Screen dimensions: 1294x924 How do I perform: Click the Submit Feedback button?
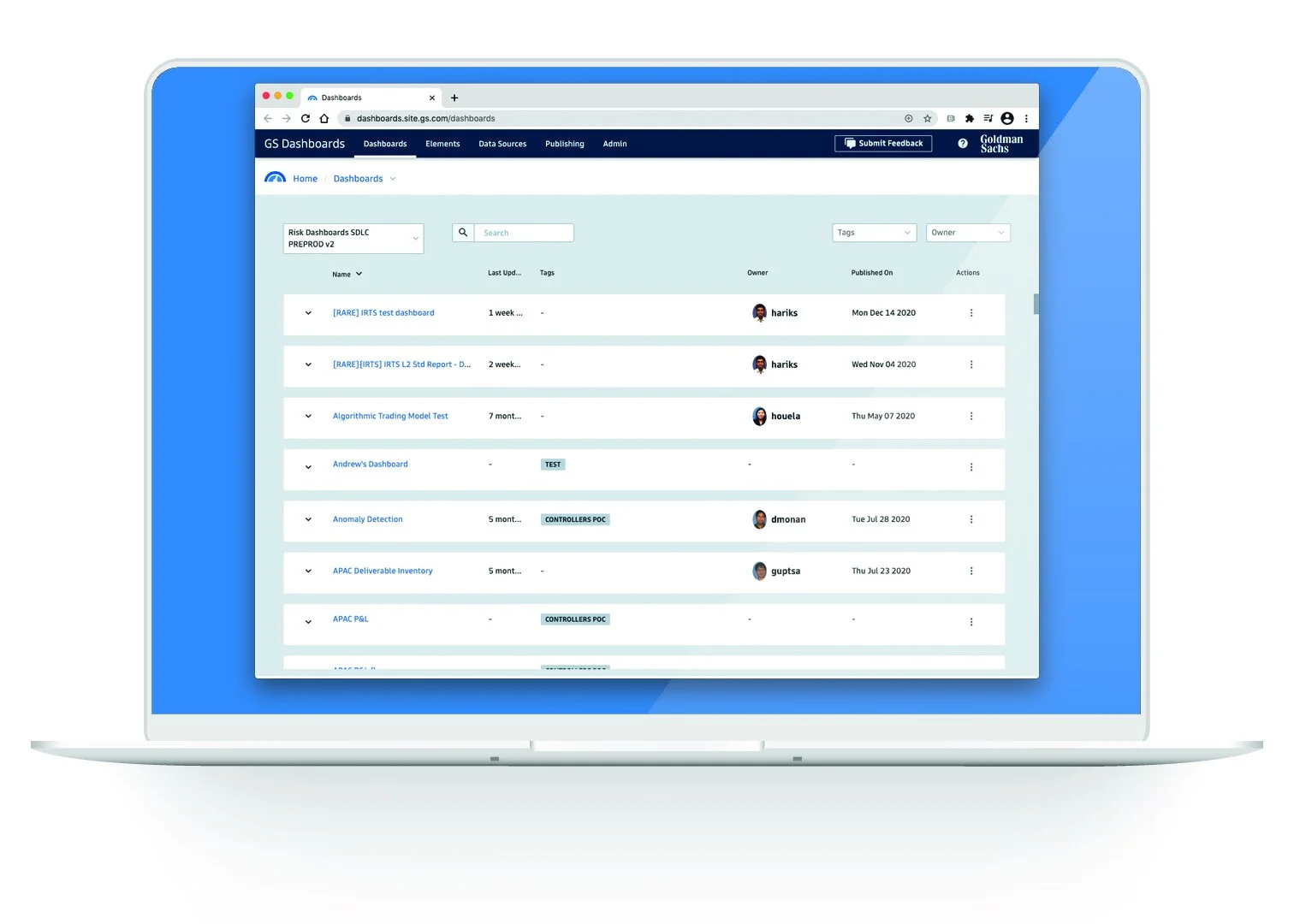pyautogui.click(x=883, y=143)
